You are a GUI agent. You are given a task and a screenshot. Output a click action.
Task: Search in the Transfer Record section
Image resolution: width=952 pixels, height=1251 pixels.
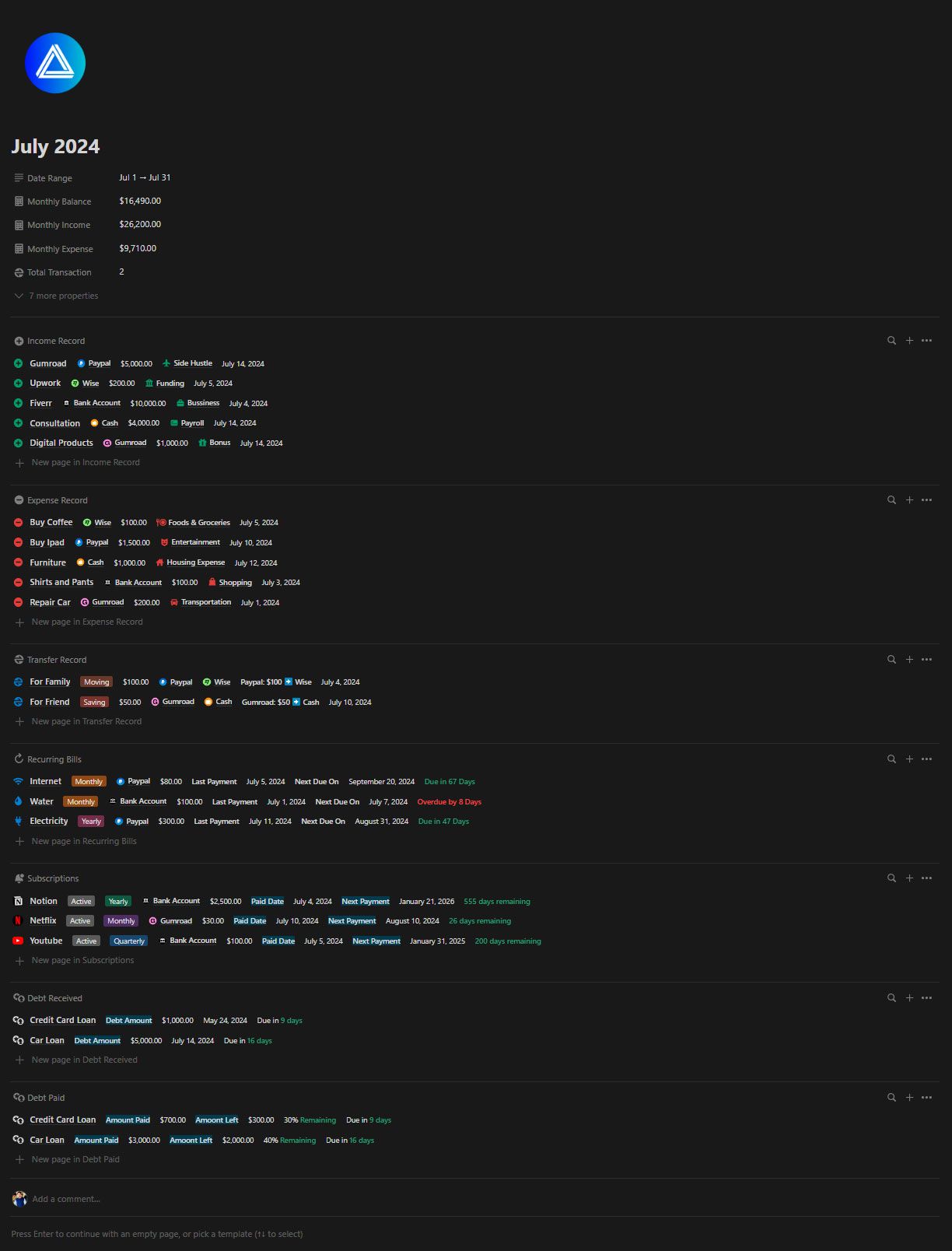coord(891,660)
